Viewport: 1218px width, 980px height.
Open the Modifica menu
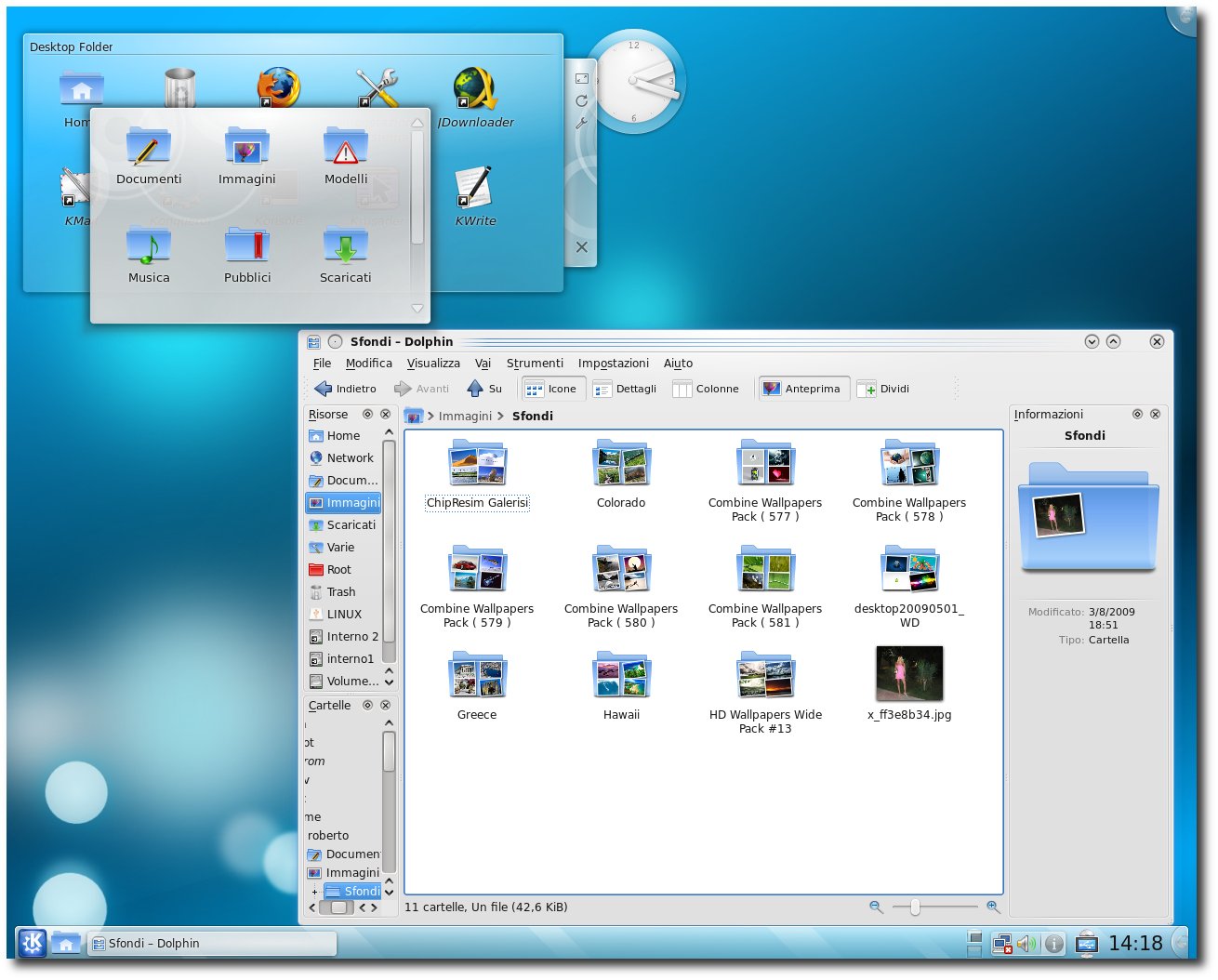coord(369,364)
